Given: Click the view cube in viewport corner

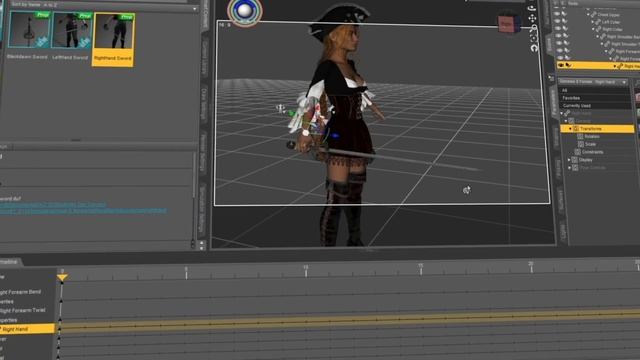Looking at the screenshot, I should (509, 23).
